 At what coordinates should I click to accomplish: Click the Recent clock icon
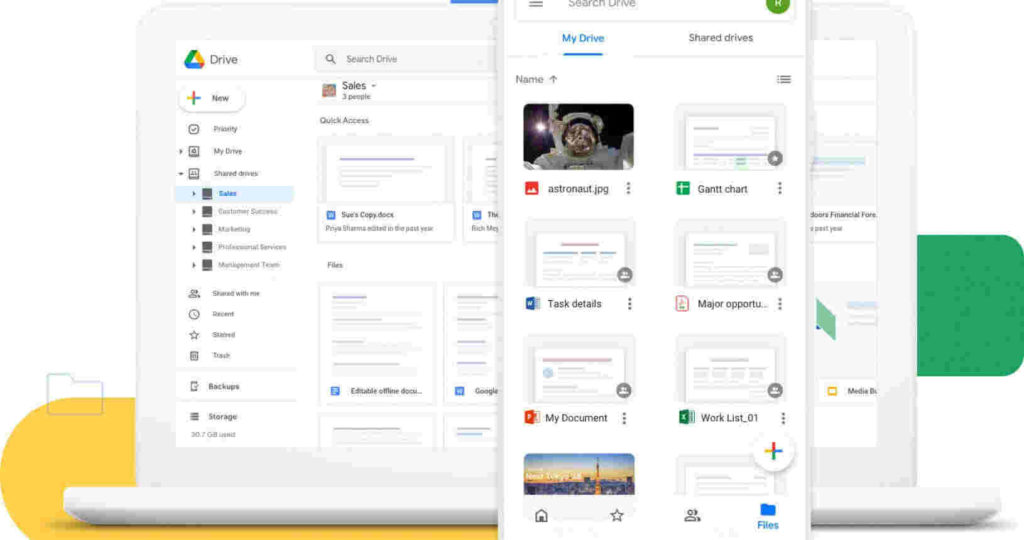(x=194, y=314)
